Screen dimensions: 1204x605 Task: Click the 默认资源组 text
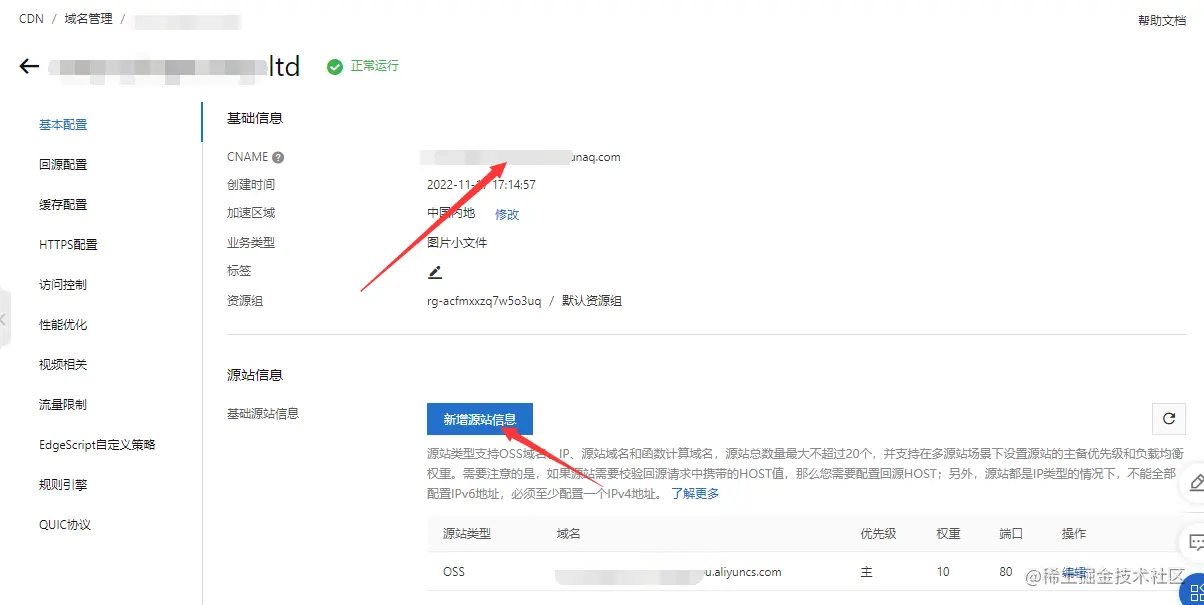[592, 301]
